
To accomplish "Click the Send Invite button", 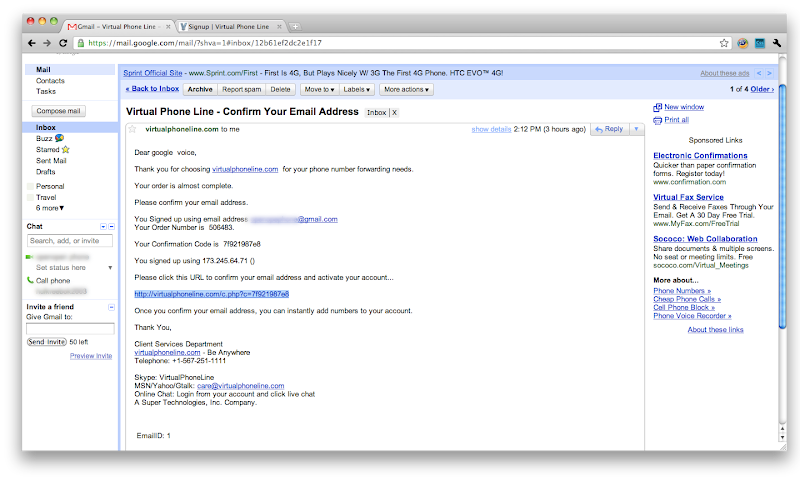I will point(47,342).
